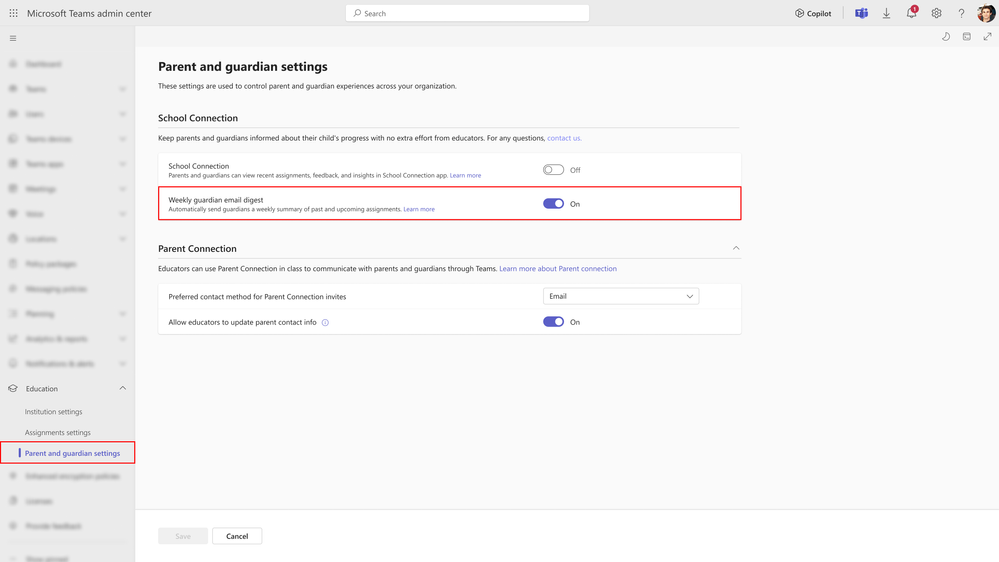Click the Education graduation cap icon
This screenshot has width=999, height=562.
[13, 388]
